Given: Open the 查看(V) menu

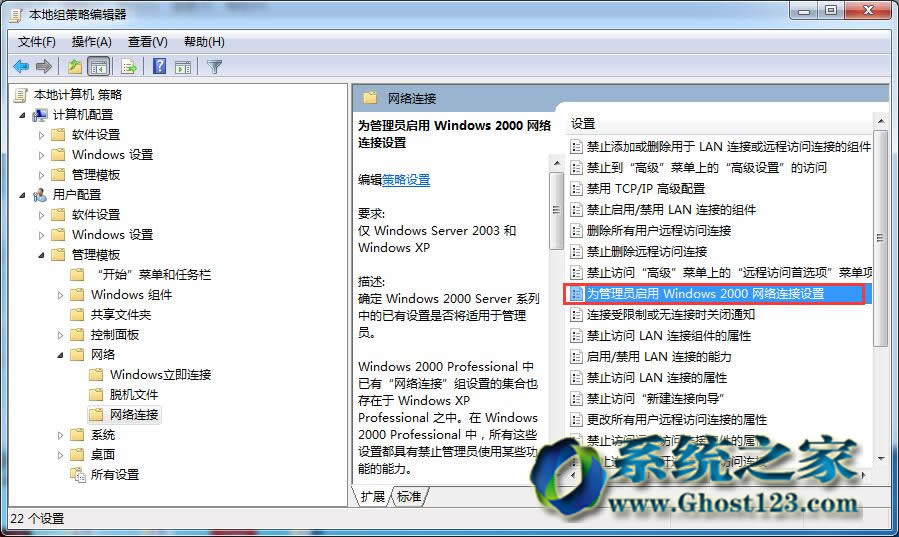Looking at the screenshot, I should pyautogui.click(x=147, y=42).
